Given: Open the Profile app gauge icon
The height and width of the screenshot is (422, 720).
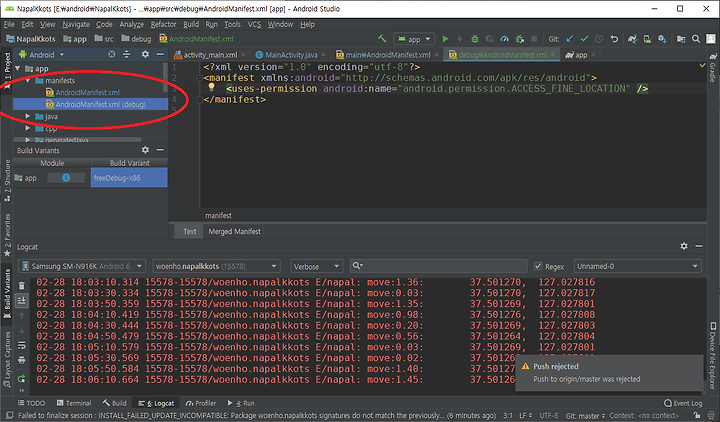Looking at the screenshot, I should [x=505, y=39].
